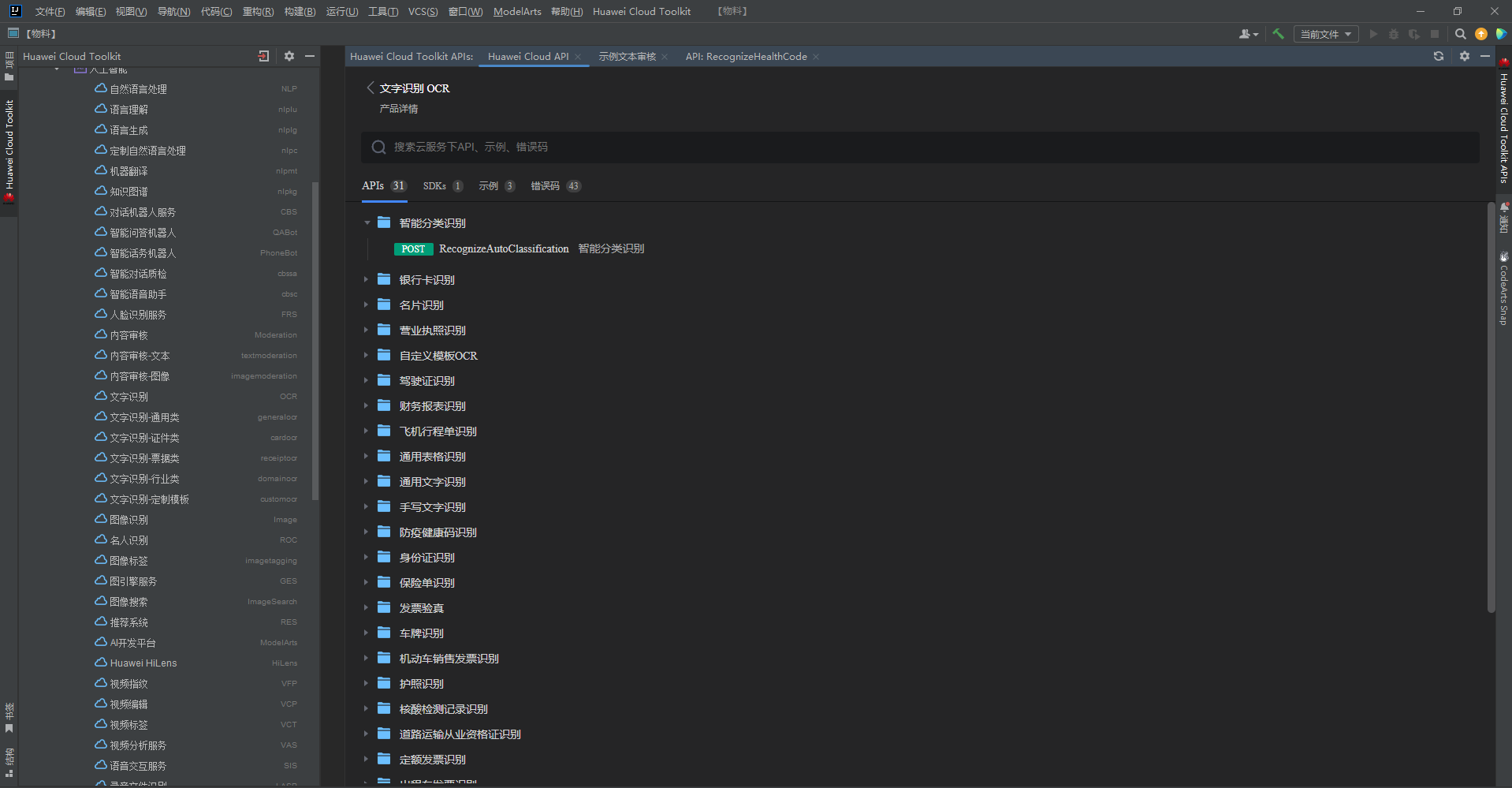Expand the 防疫健康码识别 folder
Viewport: 1512px width, 788px height.
pos(367,532)
